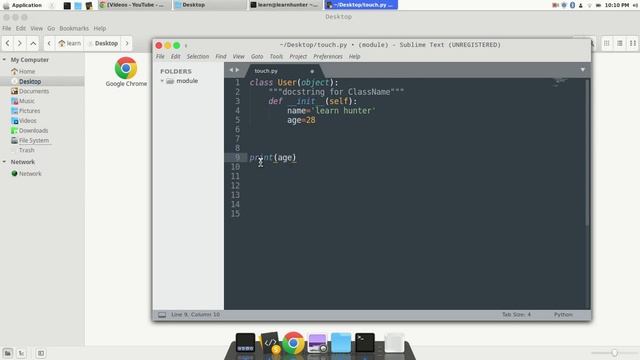
Task: Click Sublime sidebar toggle icon in status bar
Action: coord(162,315)
